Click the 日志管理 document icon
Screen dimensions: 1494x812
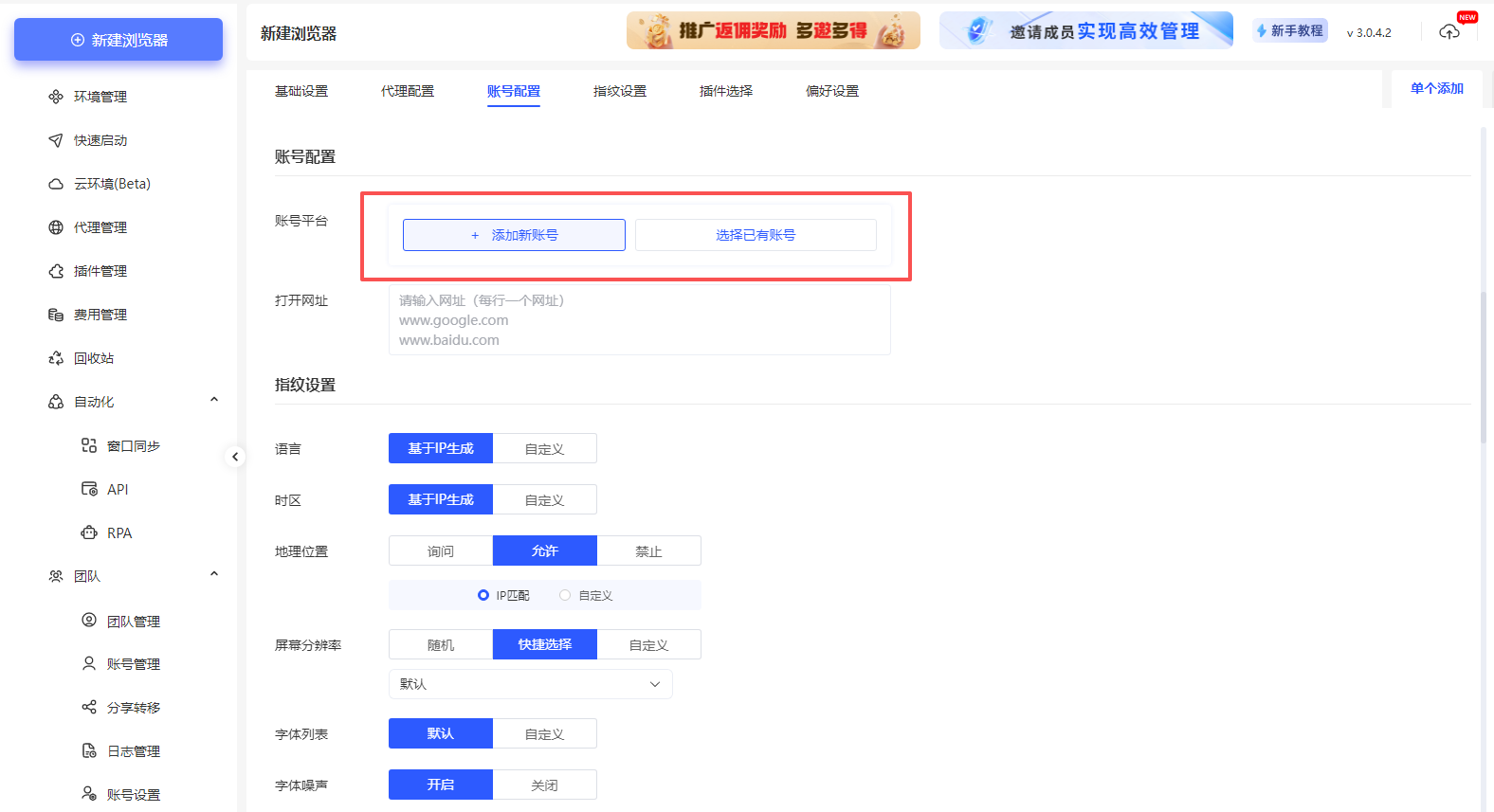pyautogui.click(x=89, y=750)
